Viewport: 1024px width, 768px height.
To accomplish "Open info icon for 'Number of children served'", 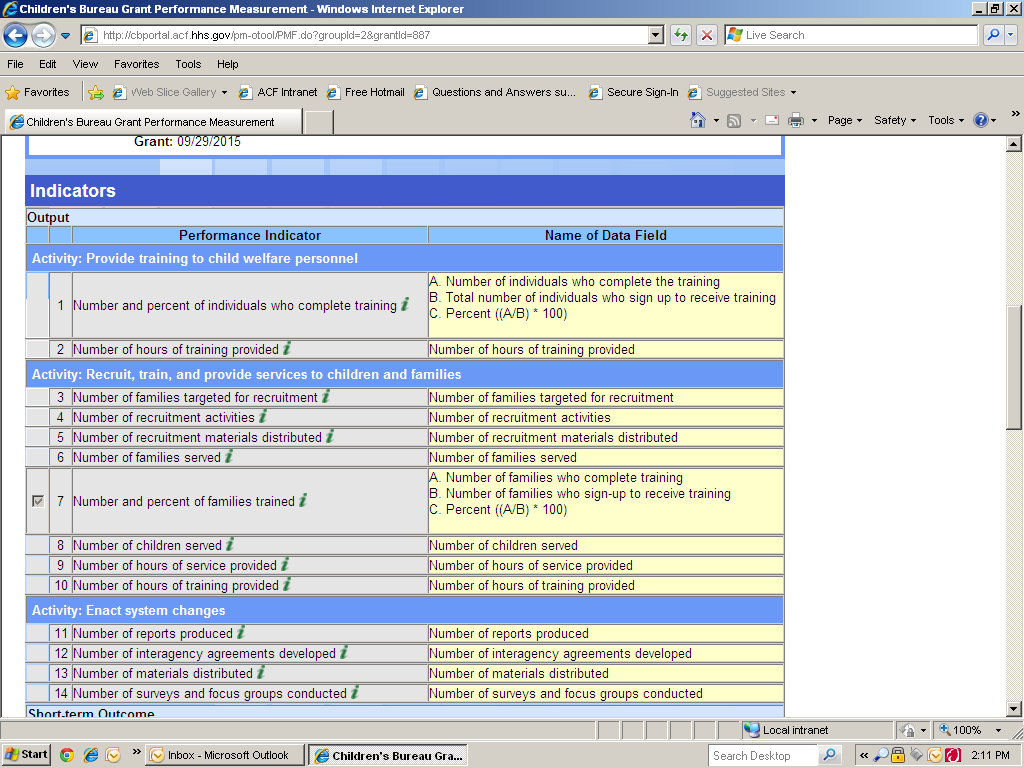I will coord(230,545).
